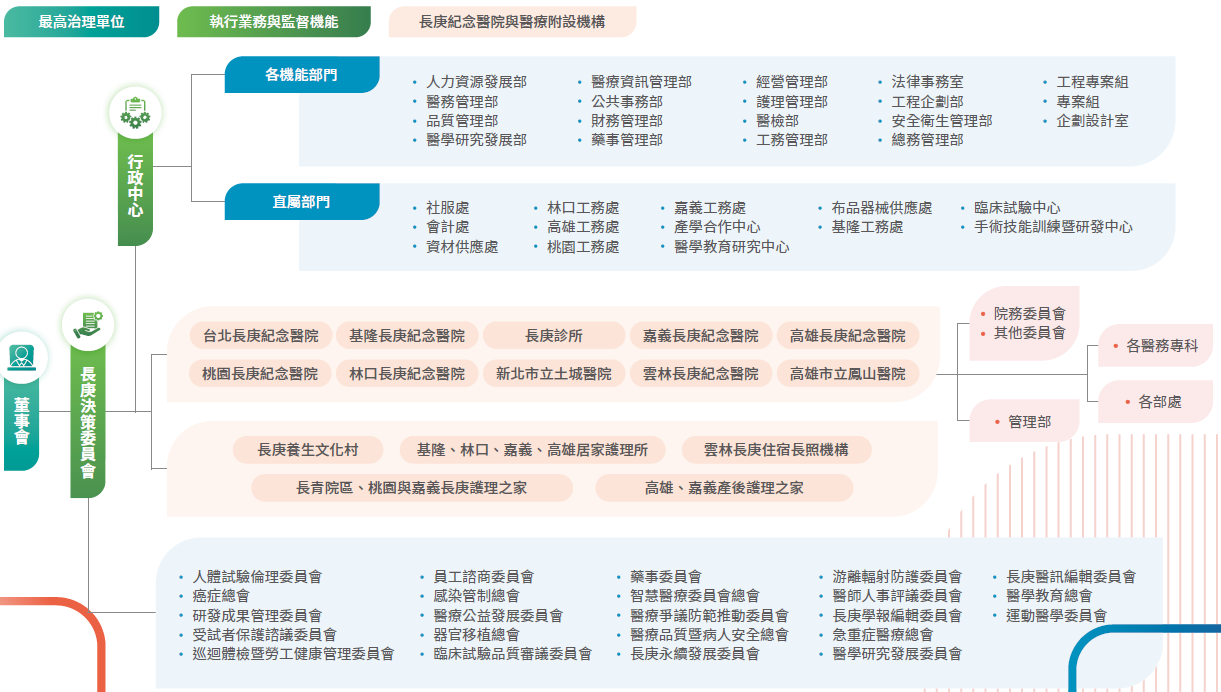
Task: Click 布品器械供應處 entry
Action: coord(882,208)
